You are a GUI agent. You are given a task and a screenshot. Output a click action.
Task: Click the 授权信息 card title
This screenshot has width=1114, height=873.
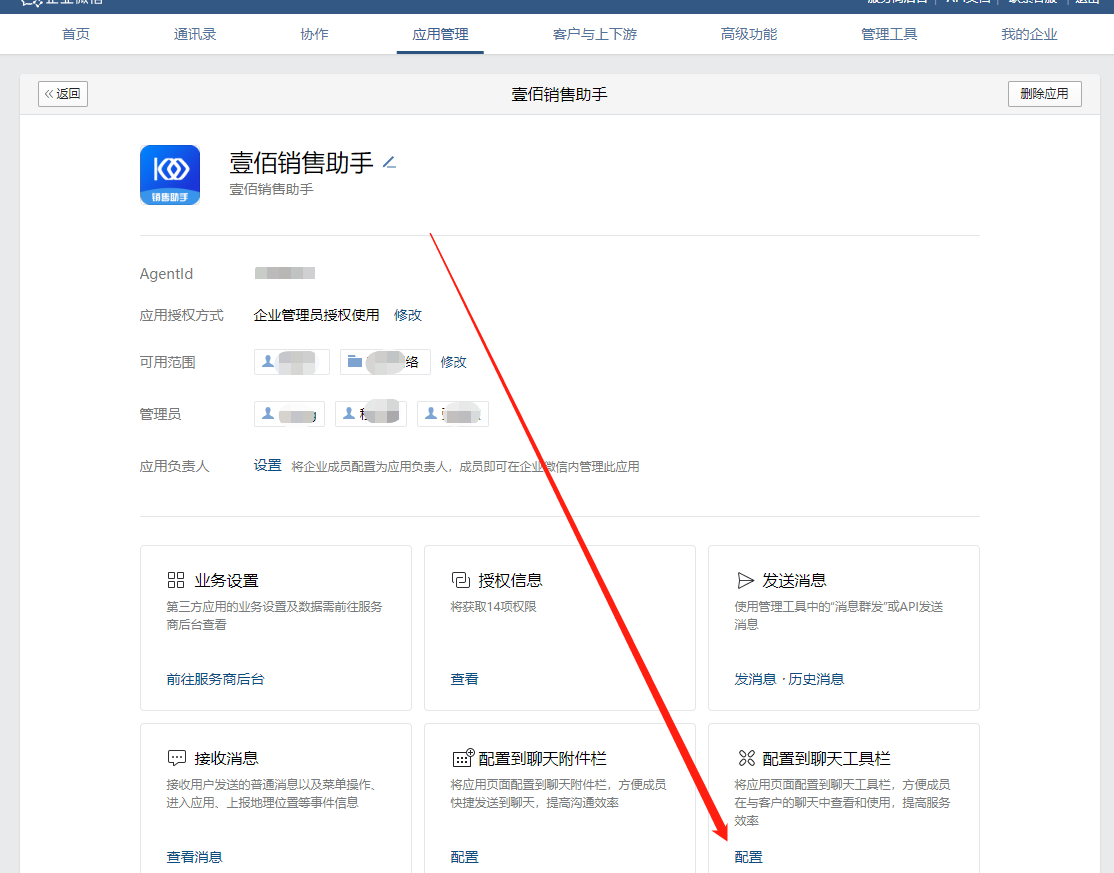tap(510, 581)
